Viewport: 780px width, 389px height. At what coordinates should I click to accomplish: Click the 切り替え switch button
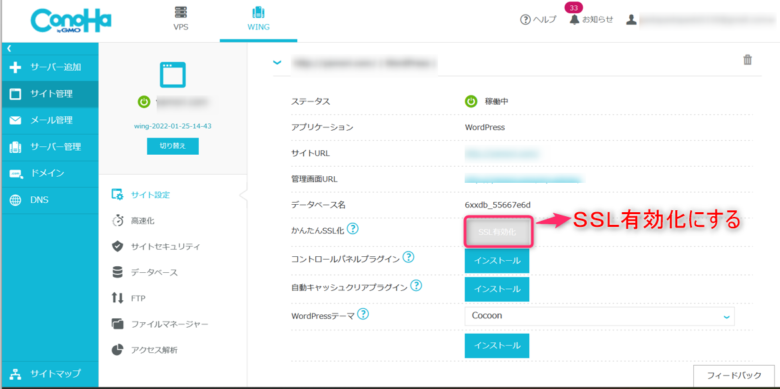point(173,146)
